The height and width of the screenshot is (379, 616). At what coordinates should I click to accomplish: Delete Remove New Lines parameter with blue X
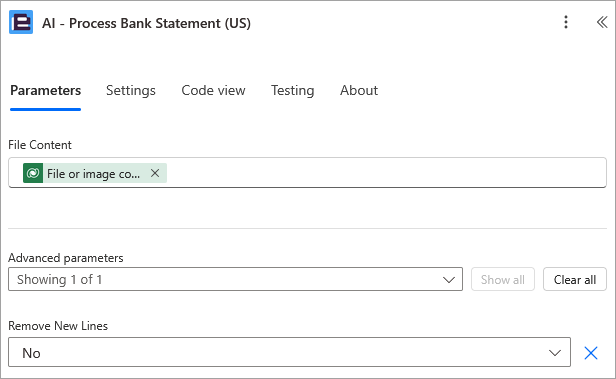coord(591,353)
